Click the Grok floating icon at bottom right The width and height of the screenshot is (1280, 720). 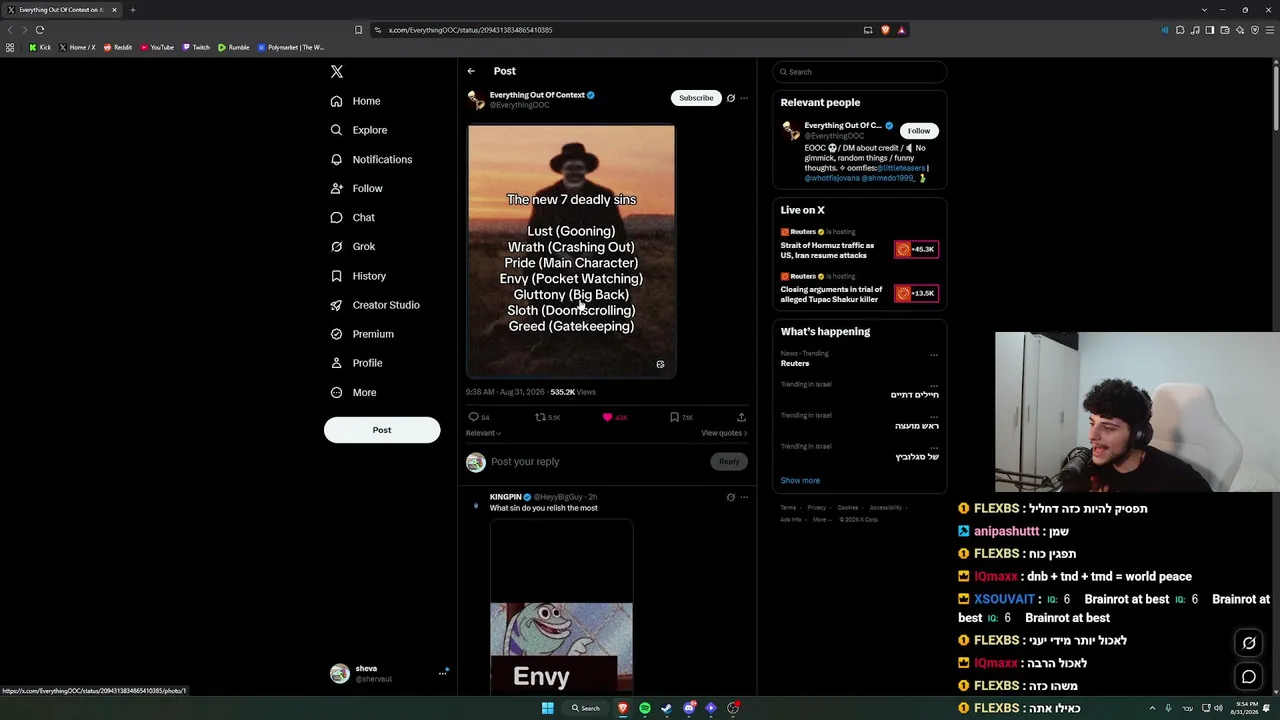1249,643
